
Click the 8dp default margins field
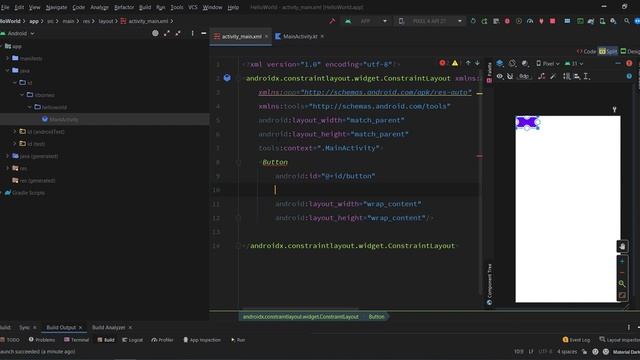pos(524,76)
